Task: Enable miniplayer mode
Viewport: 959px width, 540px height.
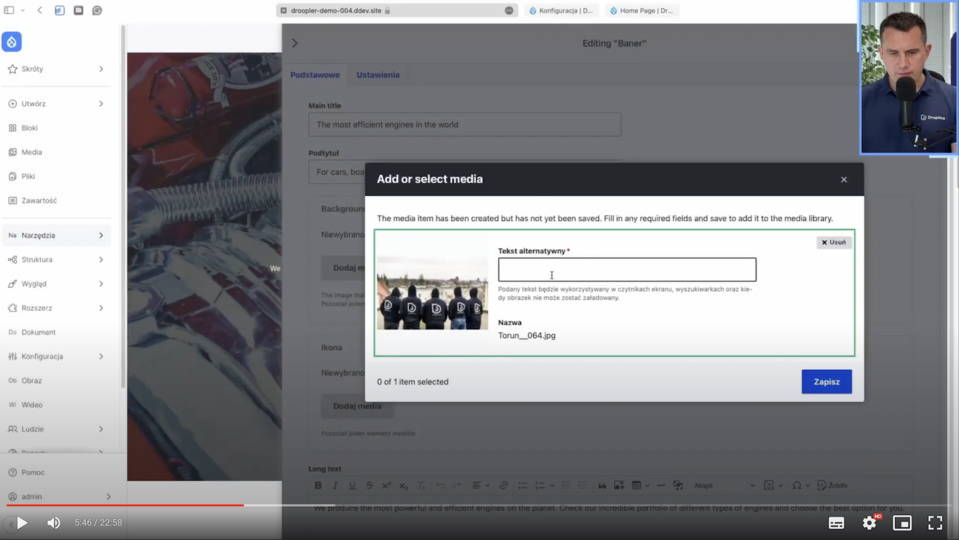Action: (x=902, y=523)
